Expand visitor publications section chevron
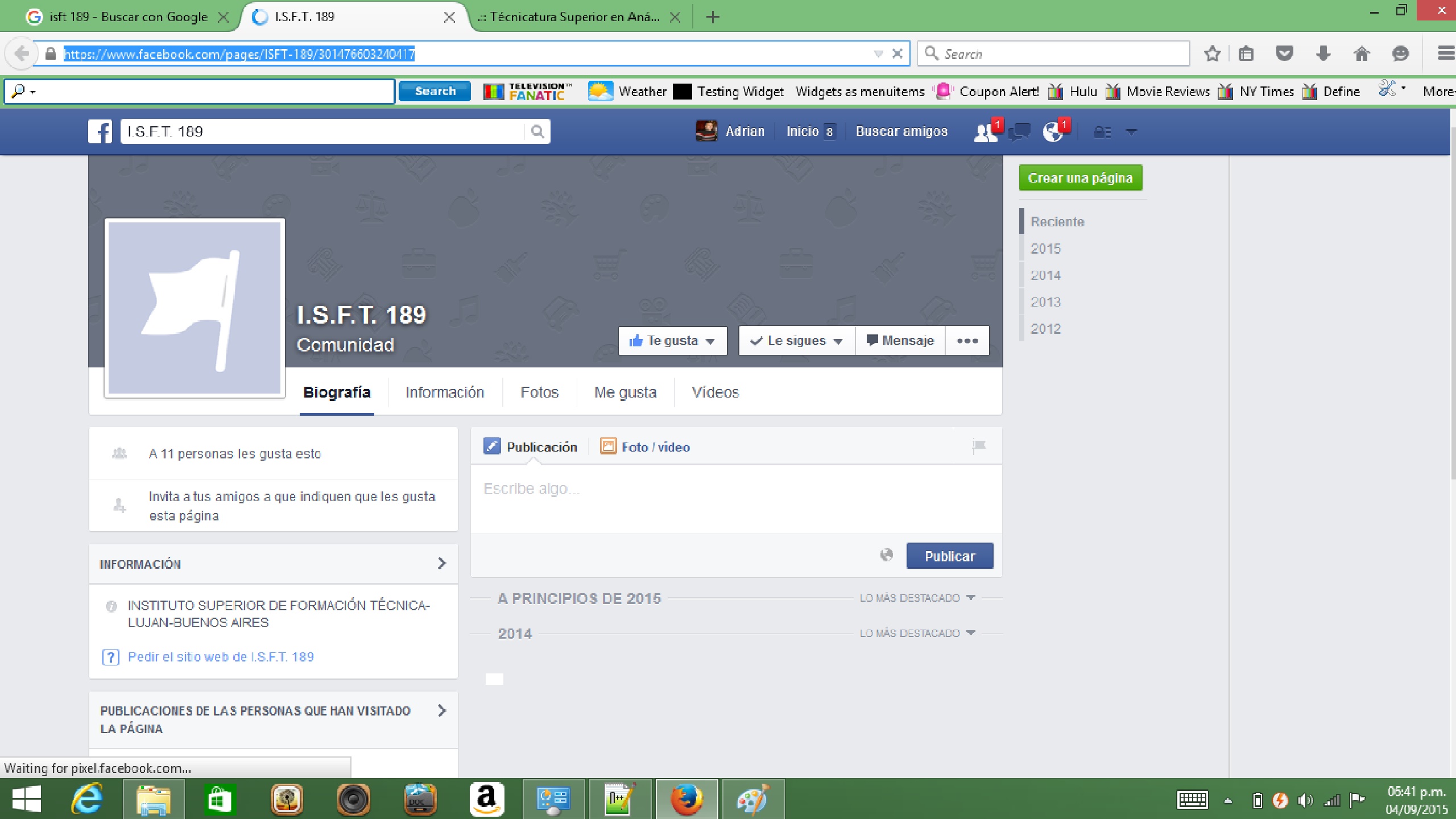Image resolution: width=1456 pixels, height=819 pixels. pos(442,711)
